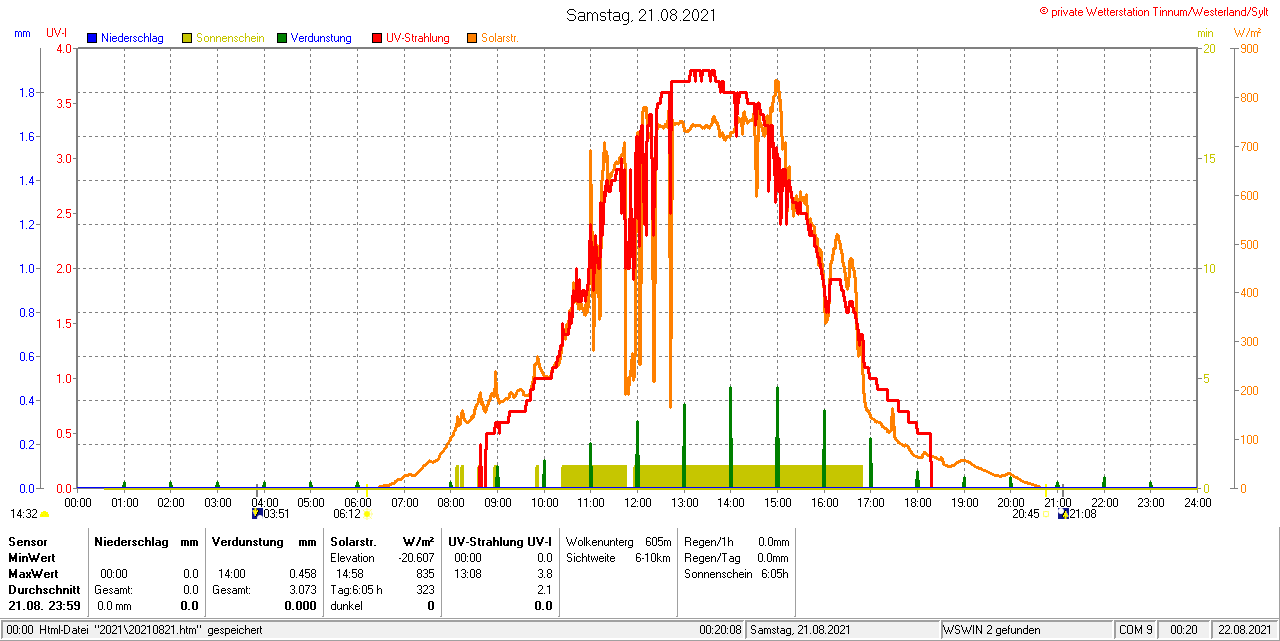Click the mm axis unit label
The image size is (1280, 641).
tap(22, 34)
